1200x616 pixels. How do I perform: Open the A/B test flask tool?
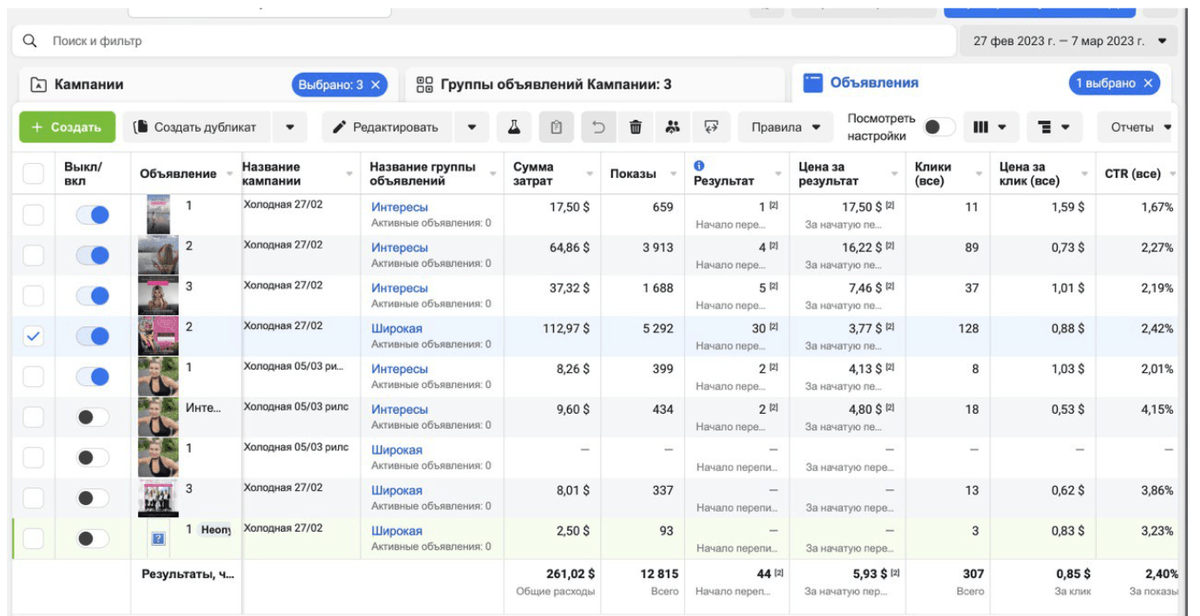[x=514, y=127]
